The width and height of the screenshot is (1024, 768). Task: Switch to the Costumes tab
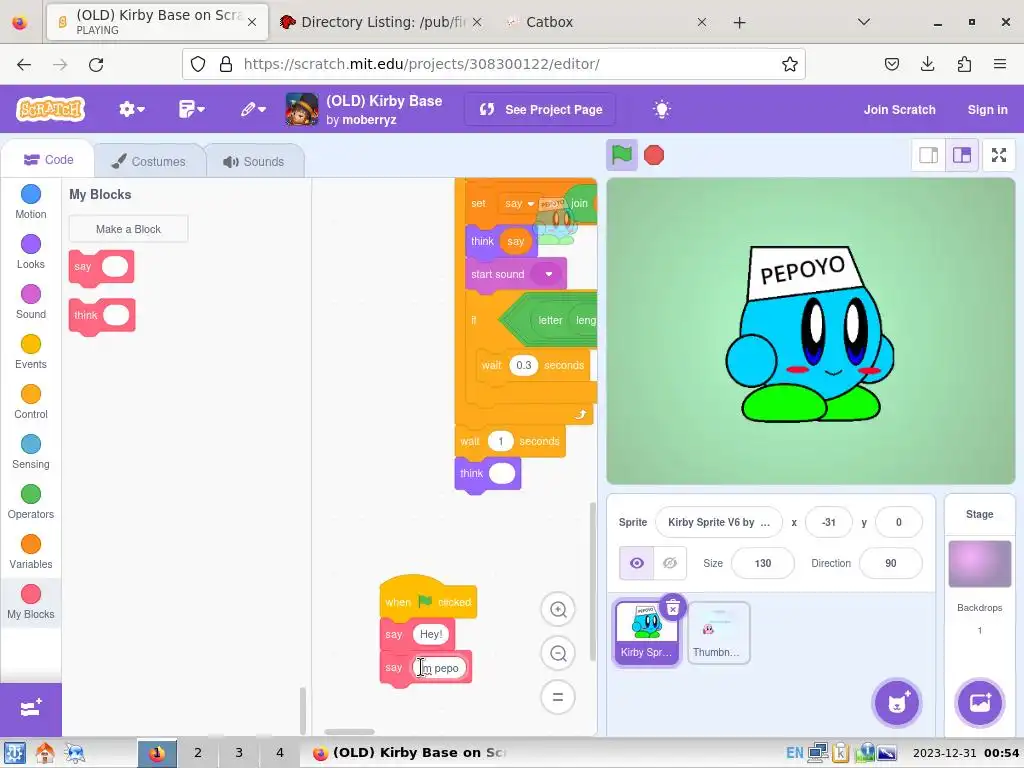pos(149,161)
